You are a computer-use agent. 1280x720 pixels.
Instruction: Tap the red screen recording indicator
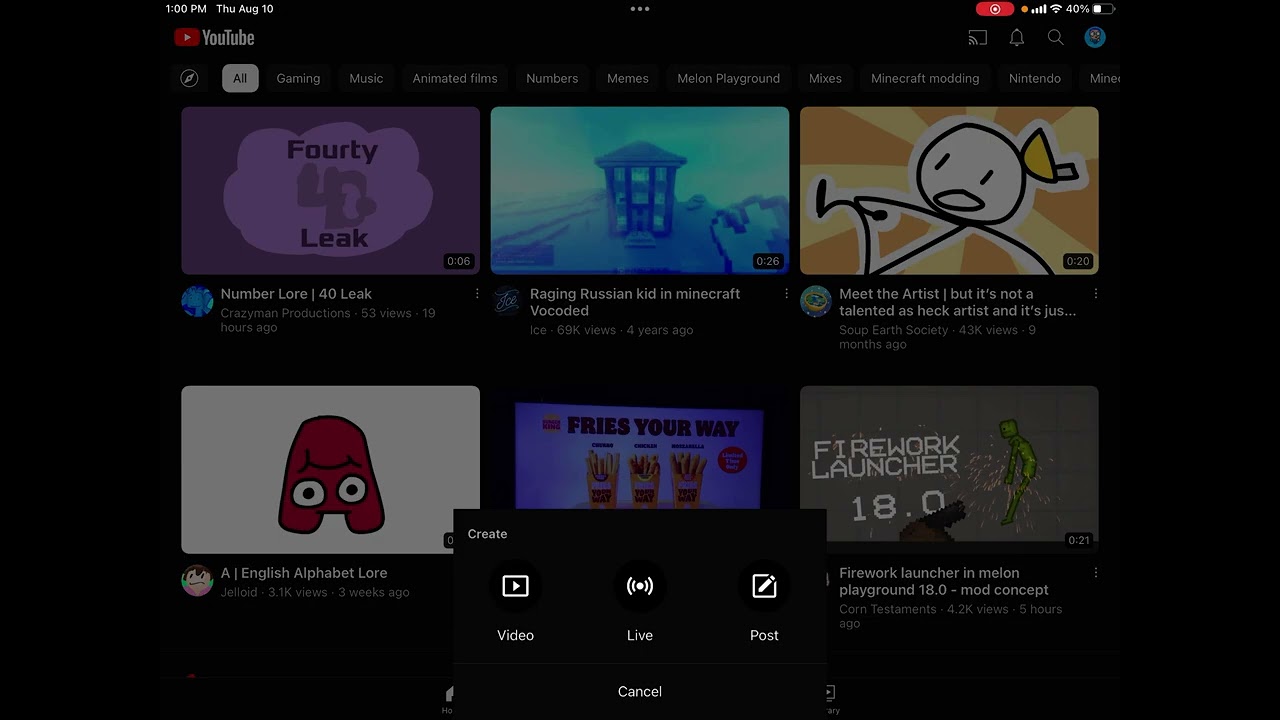(994, 9)
